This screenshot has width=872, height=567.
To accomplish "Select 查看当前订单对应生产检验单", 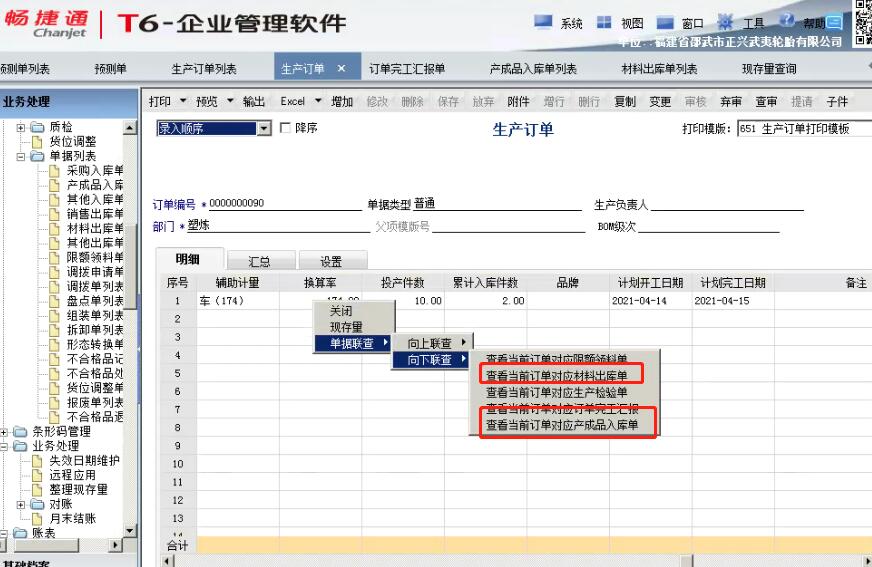I will coord(557,392).
